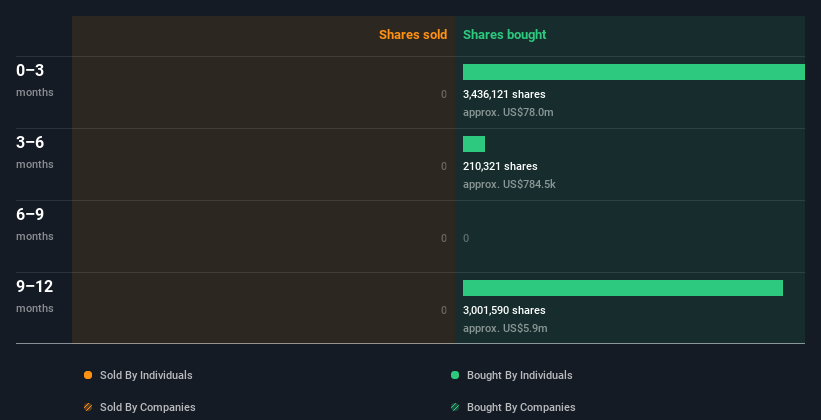Click the orange Sold By Individuals legend dot

(x=88, y=375)
